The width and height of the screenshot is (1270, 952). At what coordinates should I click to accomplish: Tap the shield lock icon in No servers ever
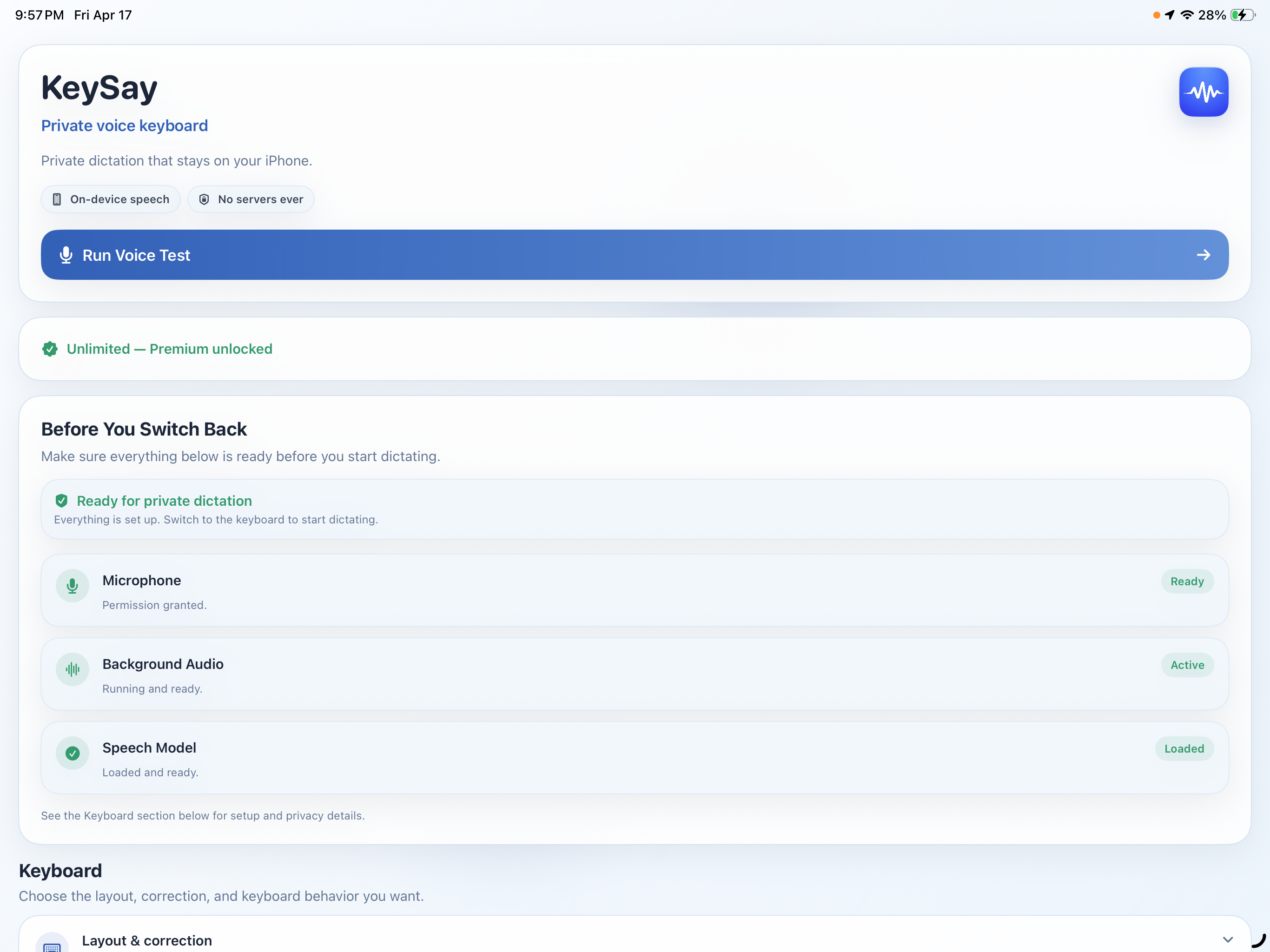pos(204,199)
